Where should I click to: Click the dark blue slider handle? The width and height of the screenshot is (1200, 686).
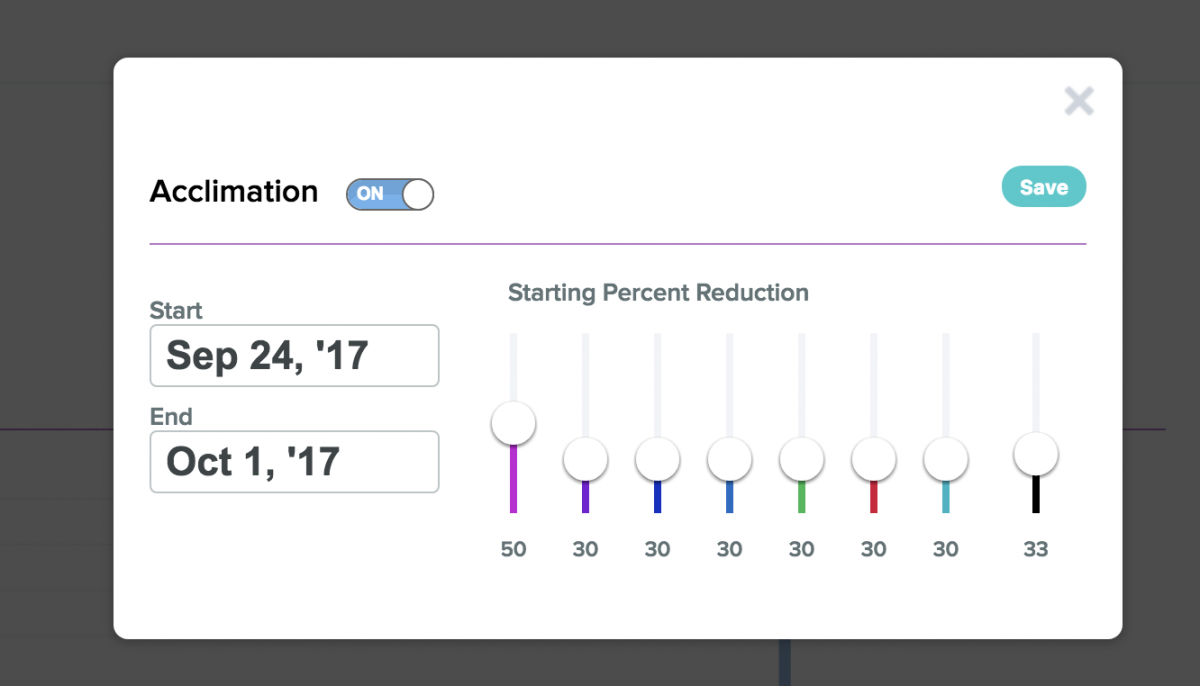tap(657, 460)
